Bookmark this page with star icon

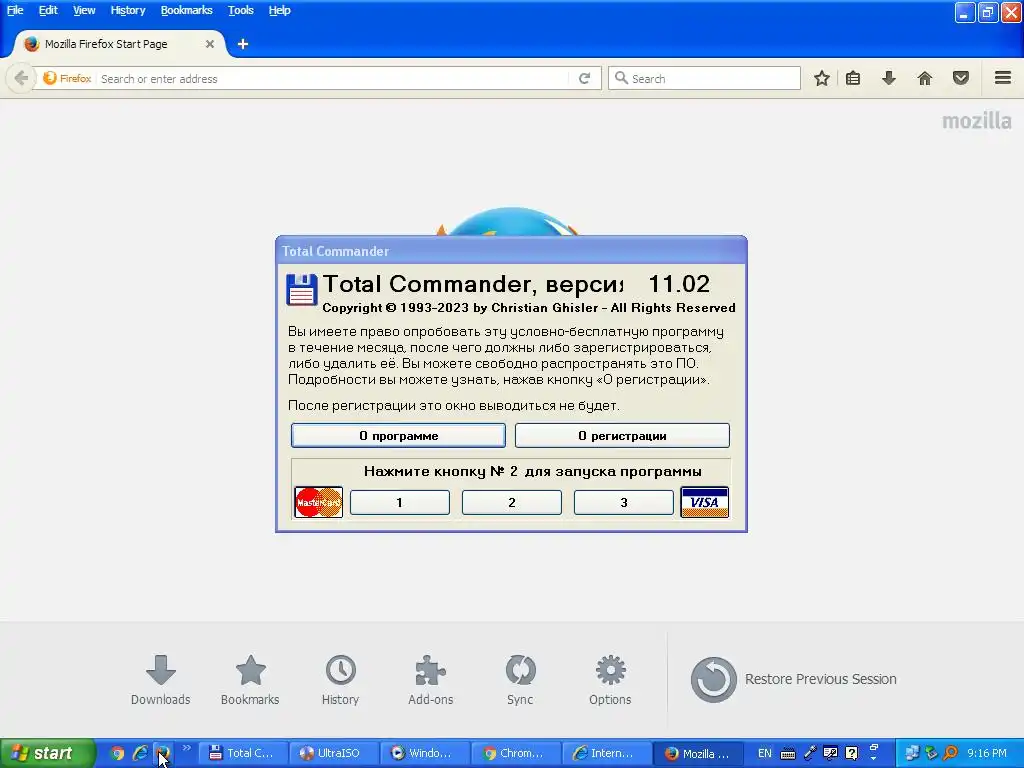(x=822, y=78)
